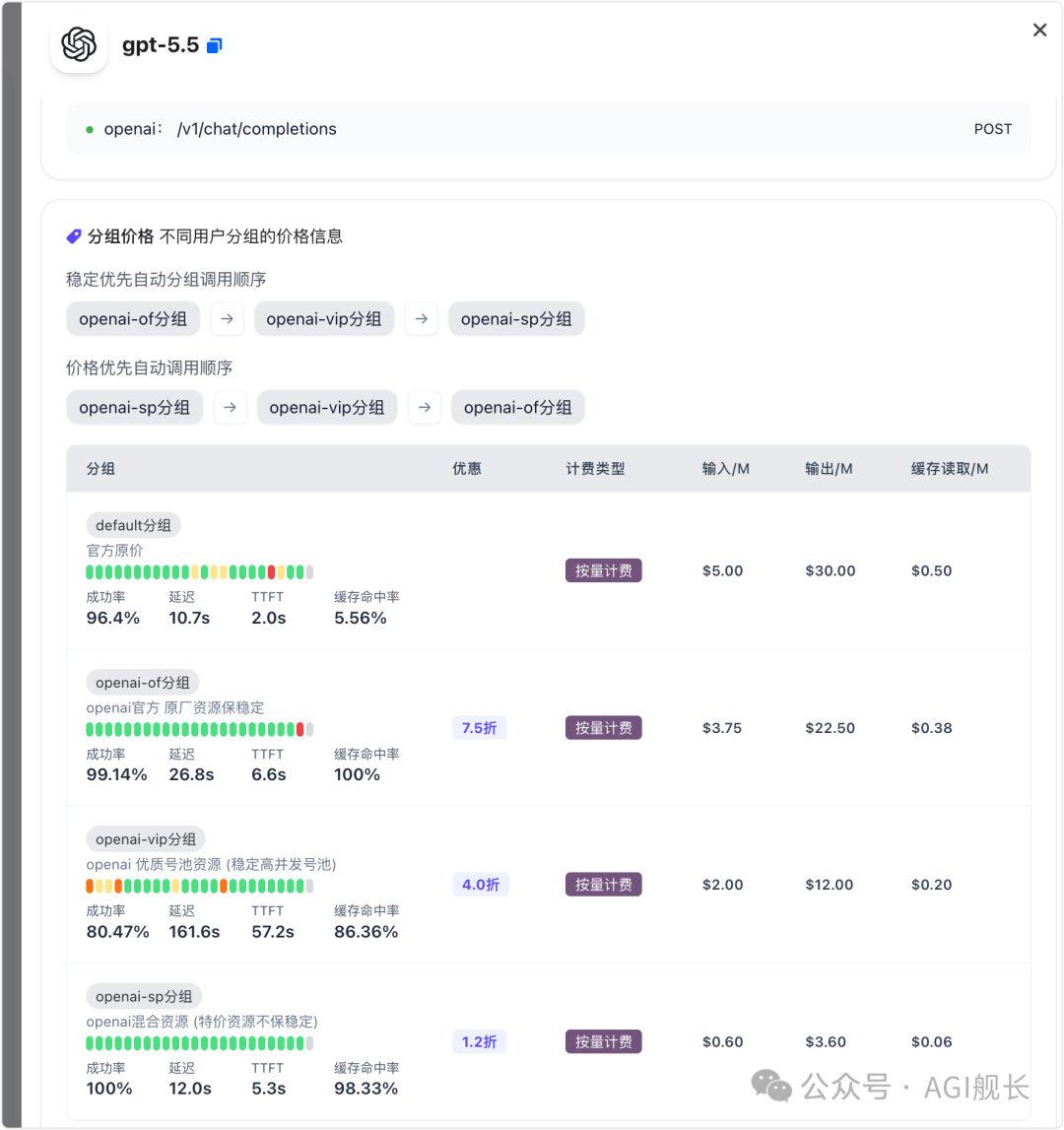Click the 分组 column header

click(100, 469)
